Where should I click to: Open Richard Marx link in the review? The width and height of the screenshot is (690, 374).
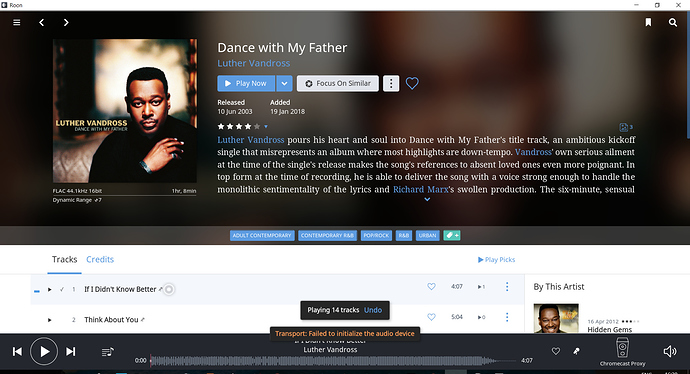coord(421,190)
